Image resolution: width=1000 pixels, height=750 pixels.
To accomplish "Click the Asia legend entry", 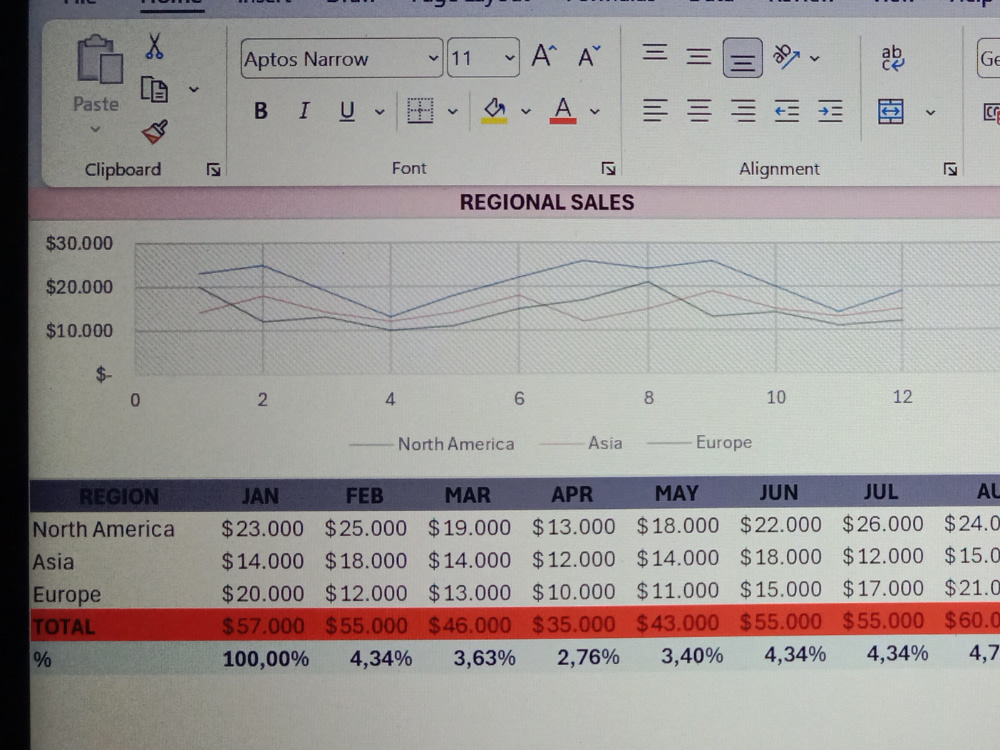I will (581, 443).
